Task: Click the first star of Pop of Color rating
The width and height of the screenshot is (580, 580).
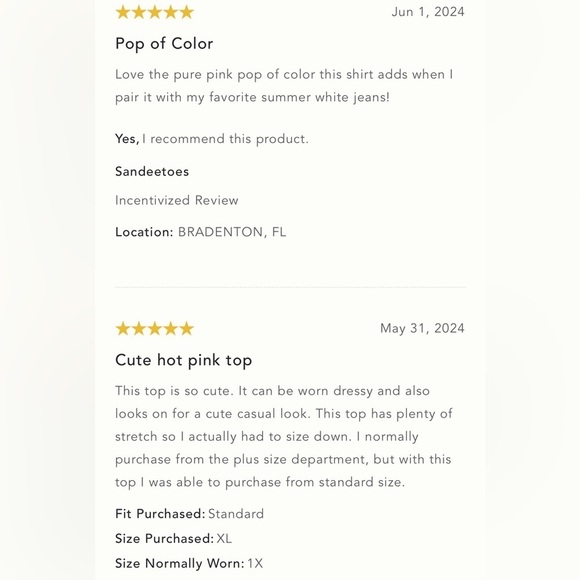Action: pos(122,12)
